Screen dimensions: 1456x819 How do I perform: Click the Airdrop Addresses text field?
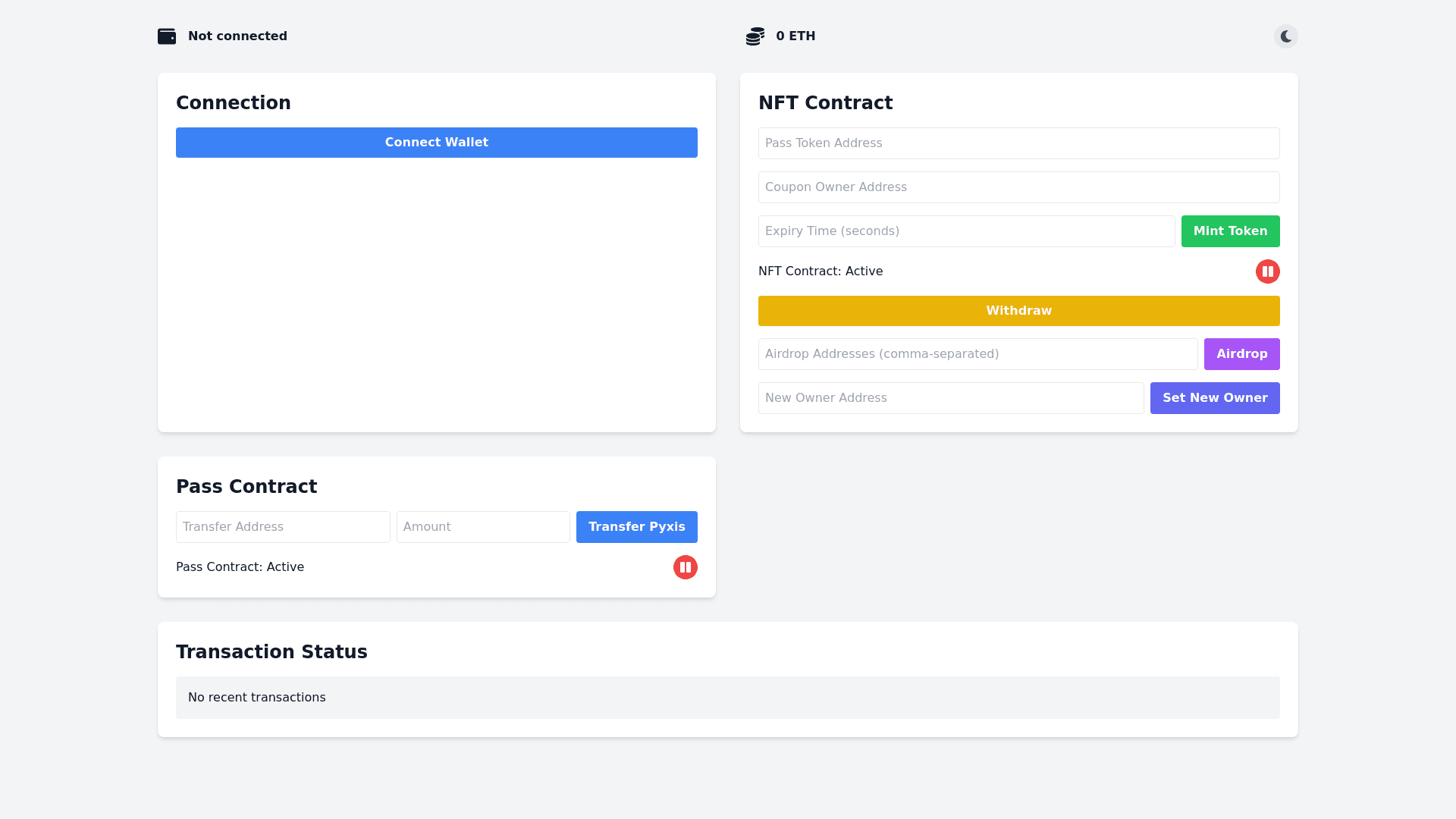point(977,354)
